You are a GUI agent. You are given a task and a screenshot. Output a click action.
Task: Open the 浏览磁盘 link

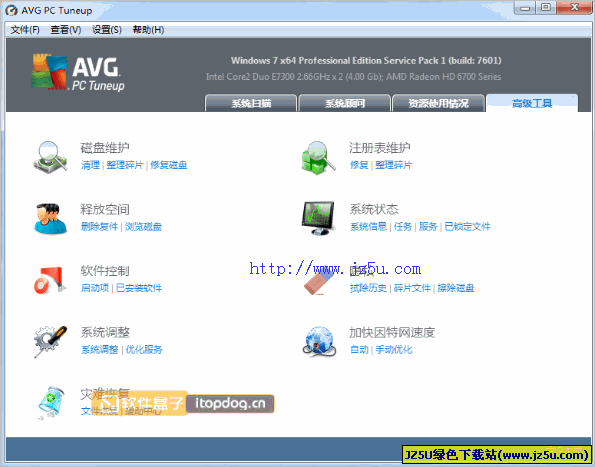[x=143, y=226]
